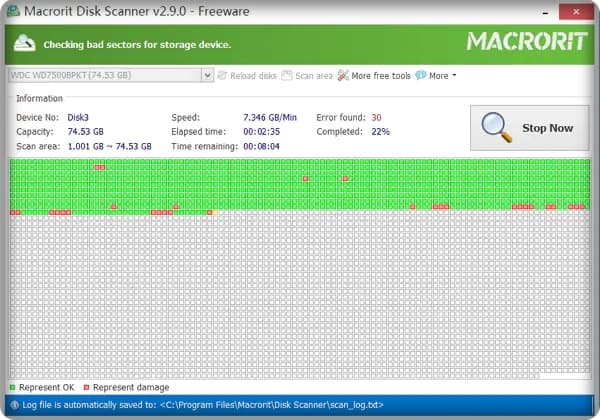The image size is (600, 420).
Task: Click the Speed value 7.346 GB/Min
Action: tap(270, 117)
